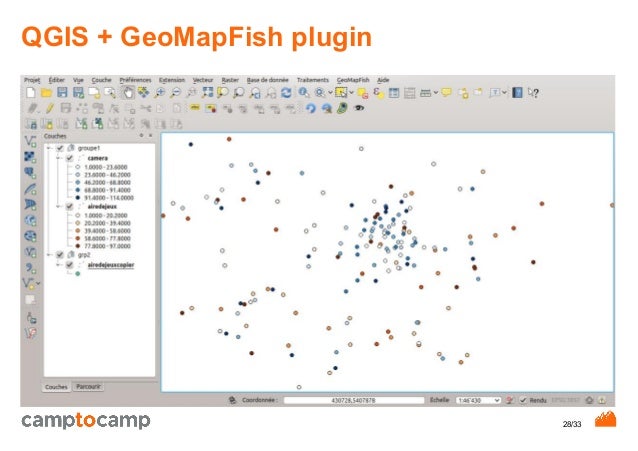This screenshot has height=451, width=638.
Task: Click legend entry 46.2000 - 68.8000
Action: (x=107, y=182)
